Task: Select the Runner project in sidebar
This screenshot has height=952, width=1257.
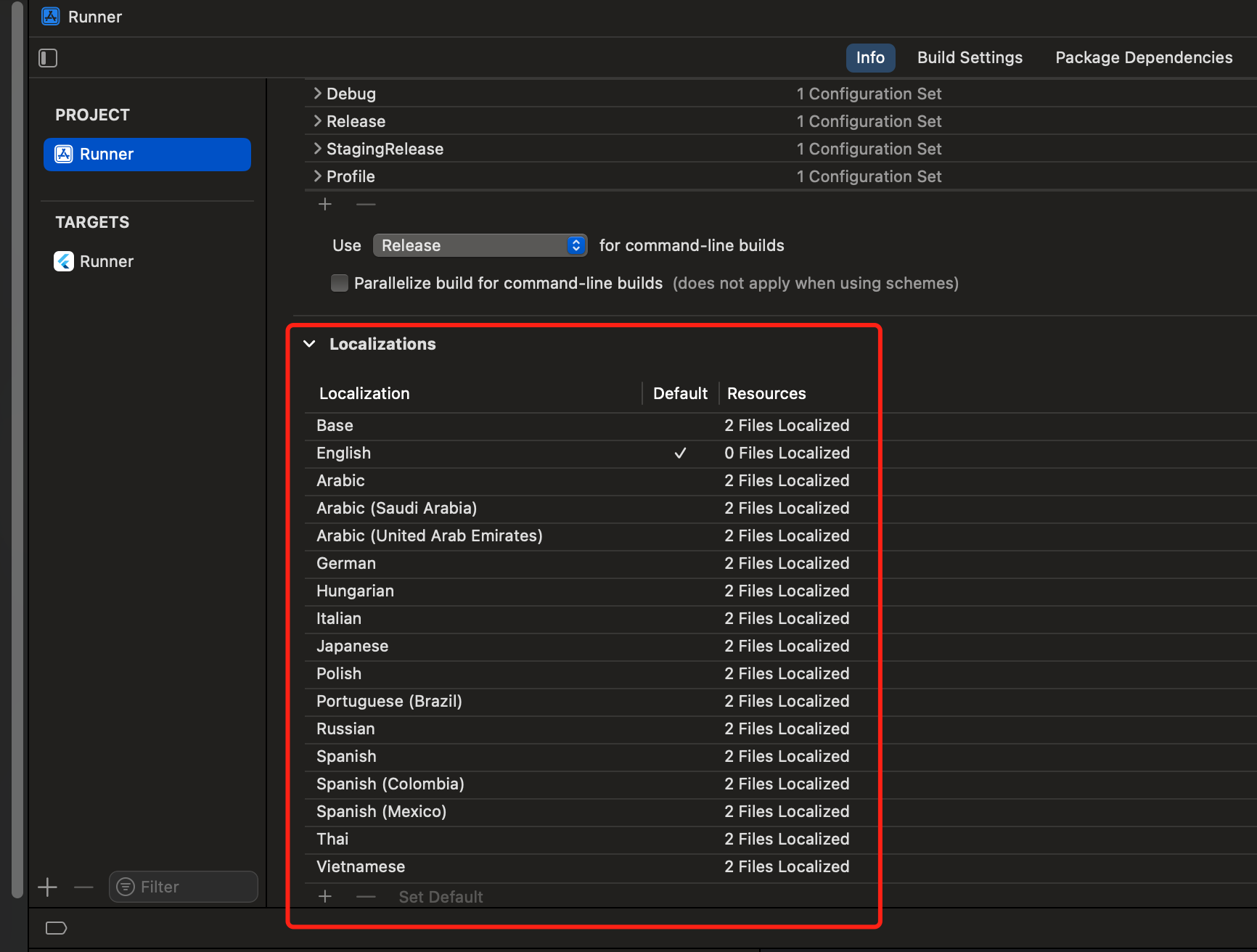Action: 147,155
